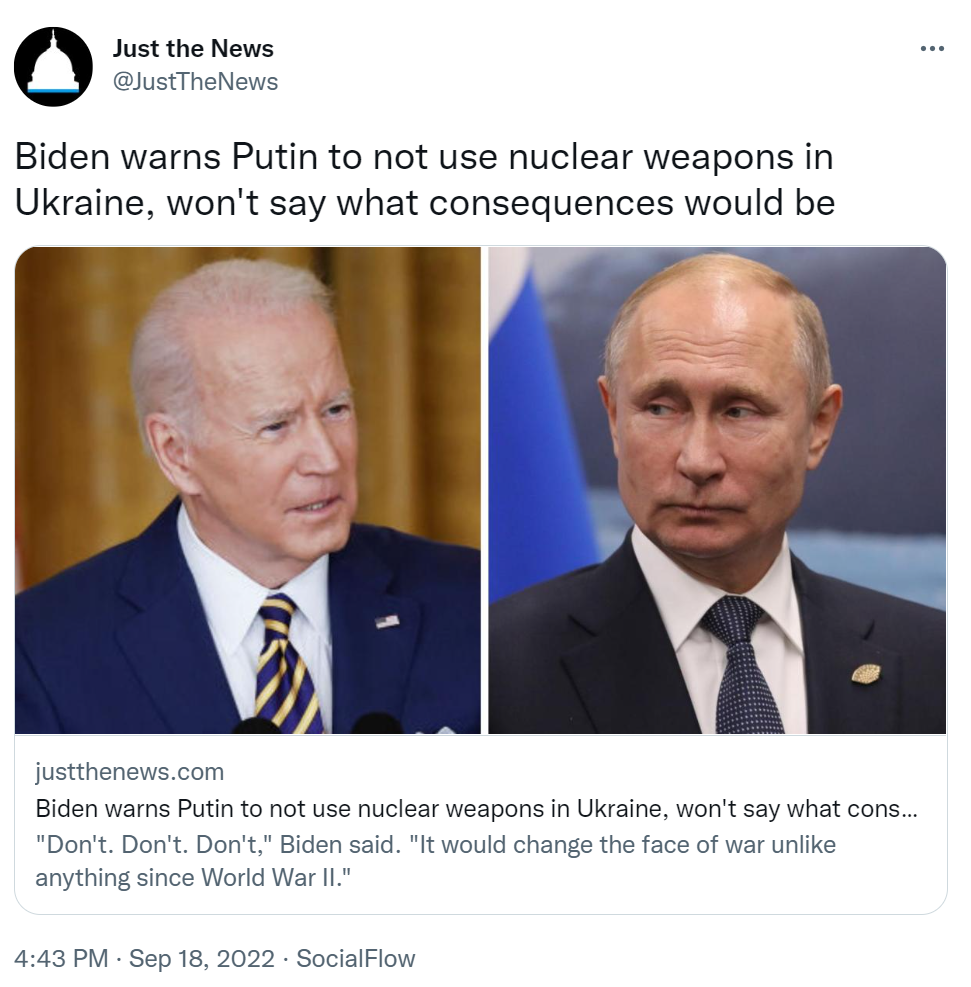Image resolution: width=971 pixels, height=987 pixels.
Task: Click the justthenews.com domain label
Action: (x=130, y=772)
